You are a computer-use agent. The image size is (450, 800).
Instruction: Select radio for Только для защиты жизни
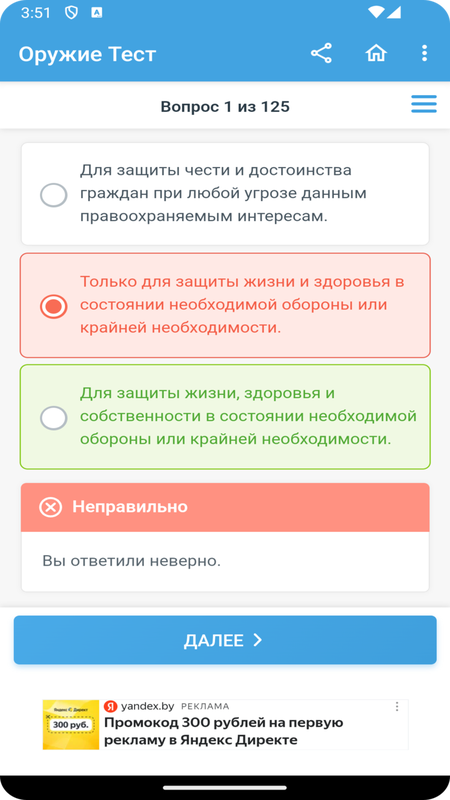tap(54, 306)
